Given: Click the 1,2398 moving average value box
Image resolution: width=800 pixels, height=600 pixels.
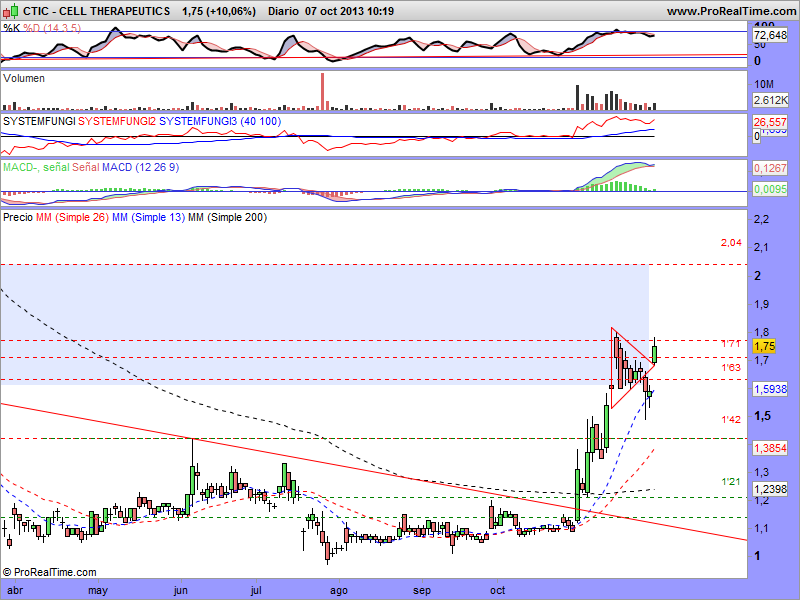Looking at the screenshot, I should (770, 489).
